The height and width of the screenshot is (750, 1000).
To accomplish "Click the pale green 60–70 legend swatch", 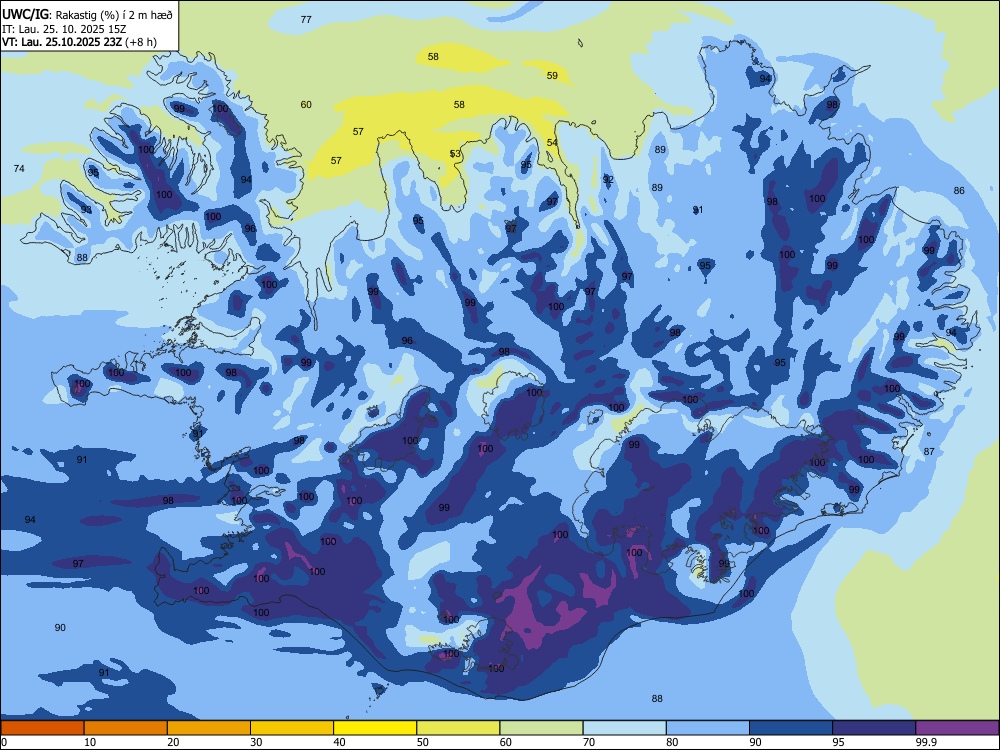I will pos(541,728).
